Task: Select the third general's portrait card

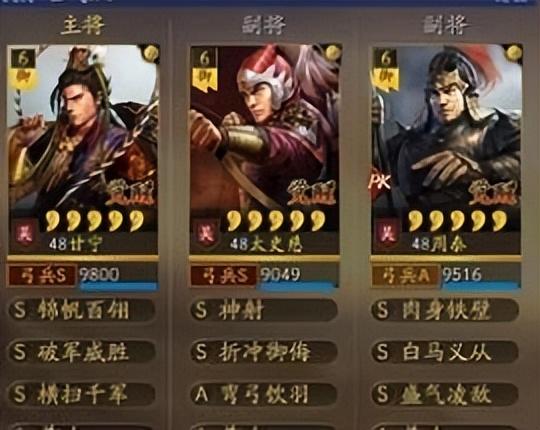Action: pos(446,150)
